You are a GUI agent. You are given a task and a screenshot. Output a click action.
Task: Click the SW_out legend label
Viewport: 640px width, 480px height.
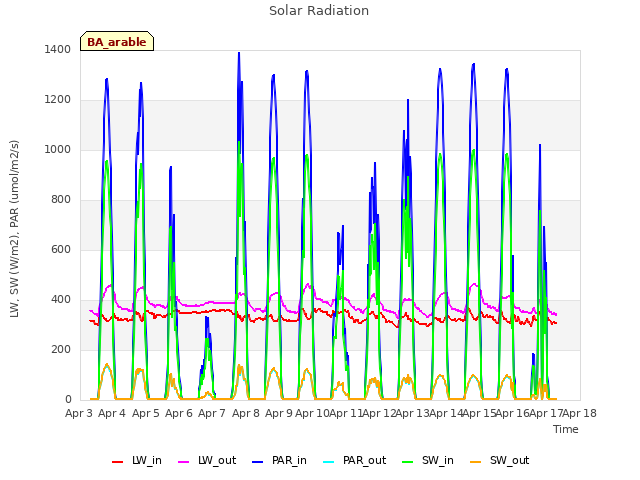pos(509,461)
